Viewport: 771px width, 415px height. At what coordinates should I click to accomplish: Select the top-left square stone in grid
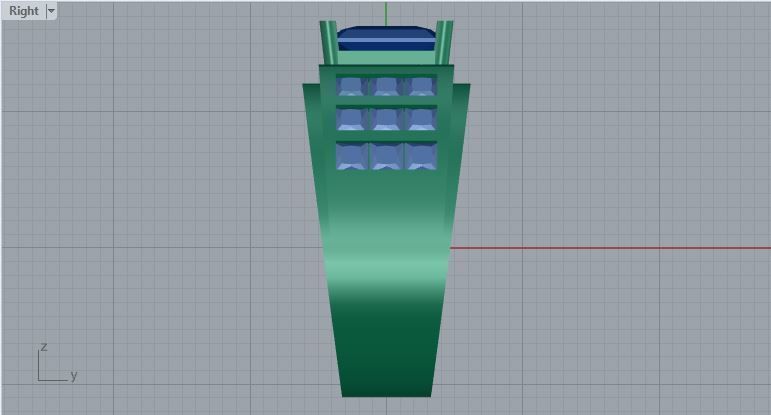point(352,86)
